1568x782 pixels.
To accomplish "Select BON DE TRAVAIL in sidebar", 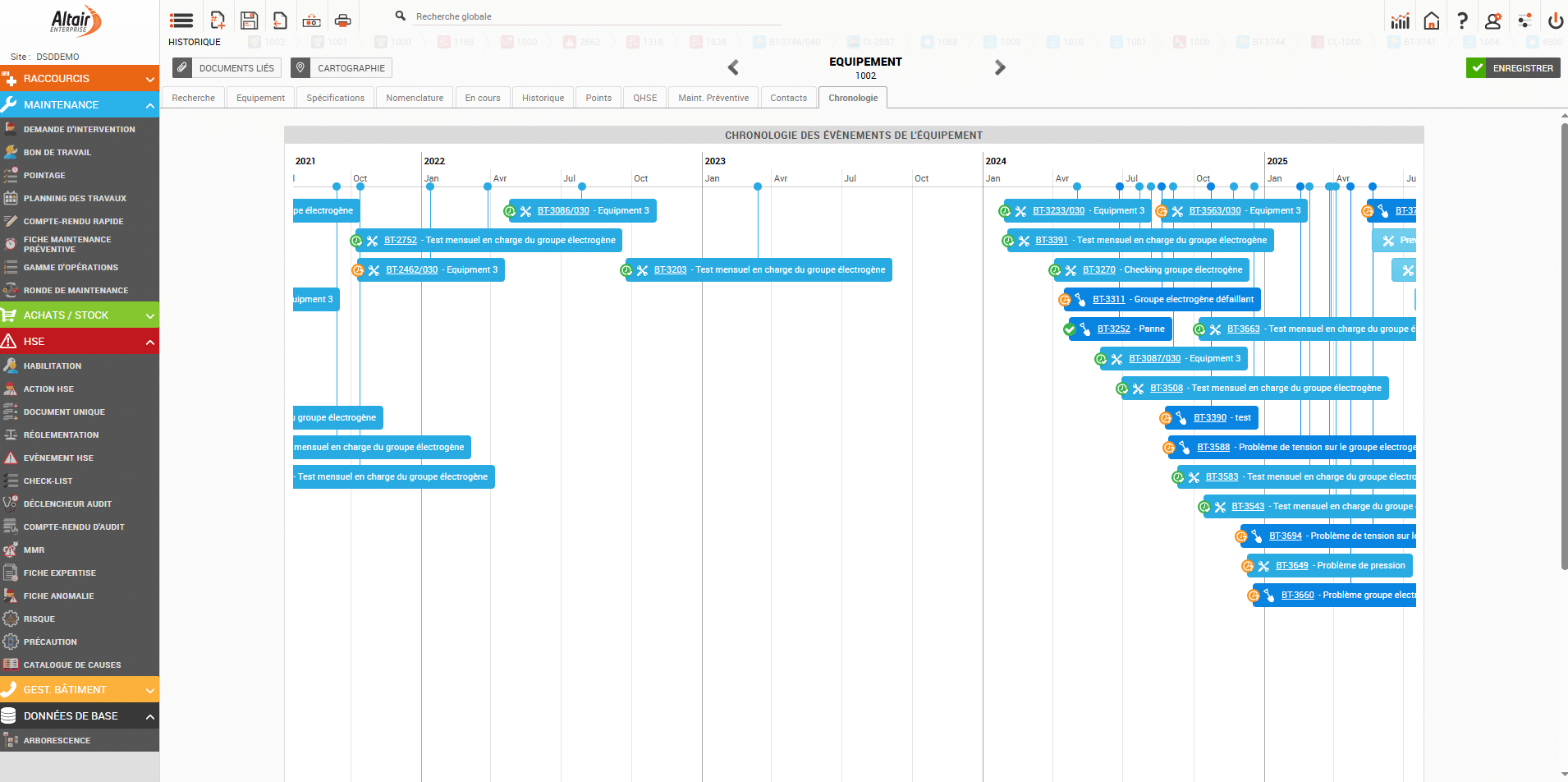I will click(x=57, y=153).
